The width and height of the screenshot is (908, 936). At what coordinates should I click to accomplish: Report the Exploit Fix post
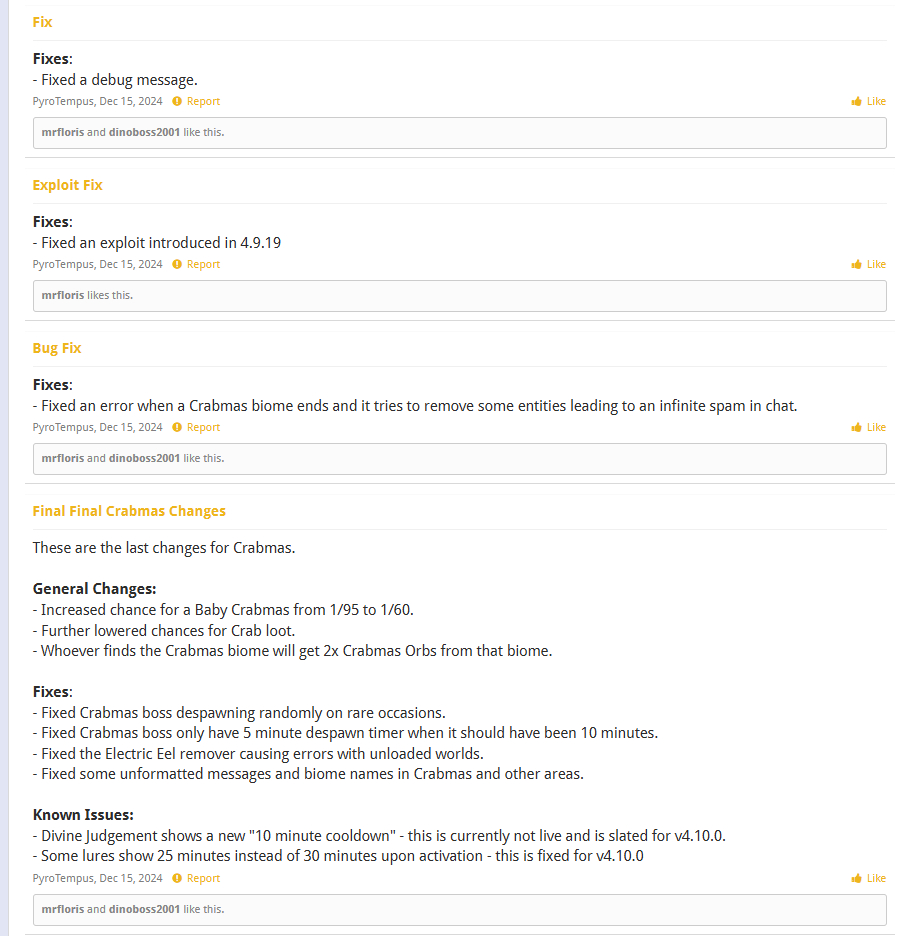click(x=196, y=264)
